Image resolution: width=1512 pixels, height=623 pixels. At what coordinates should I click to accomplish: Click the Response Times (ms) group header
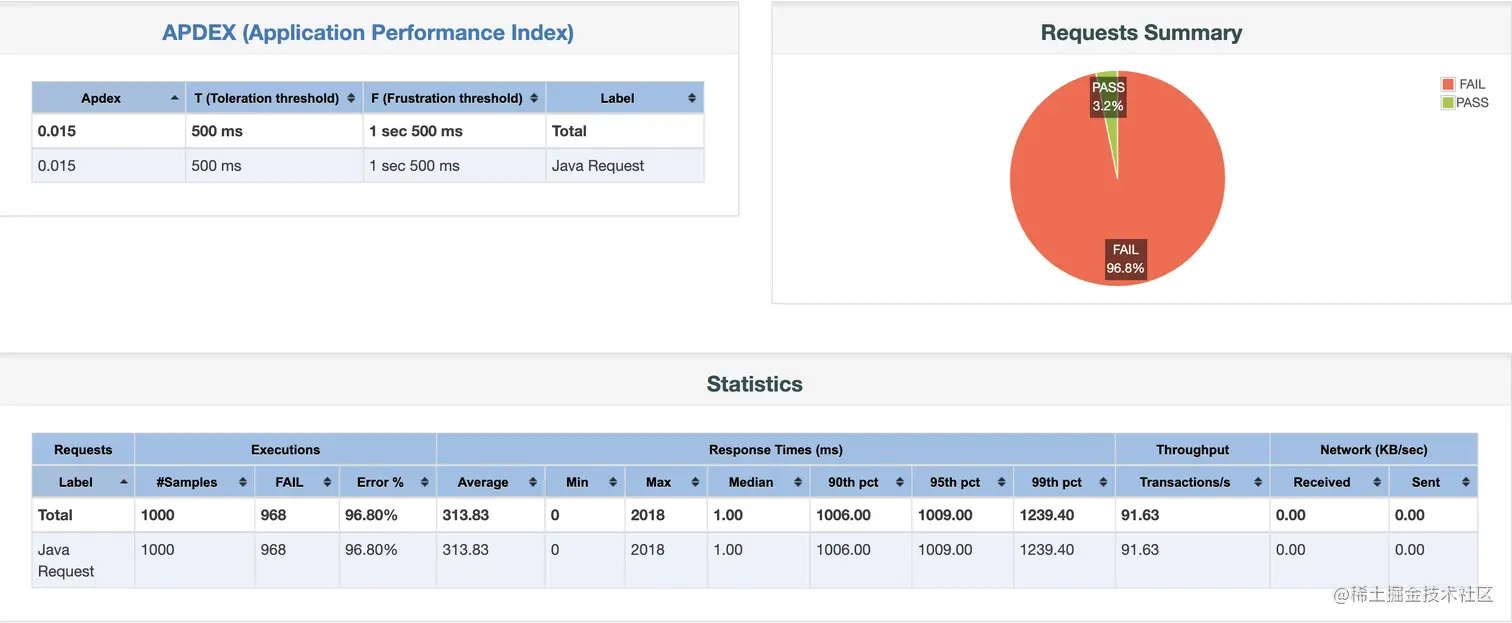pyautogui.click(x=776, y=450)
